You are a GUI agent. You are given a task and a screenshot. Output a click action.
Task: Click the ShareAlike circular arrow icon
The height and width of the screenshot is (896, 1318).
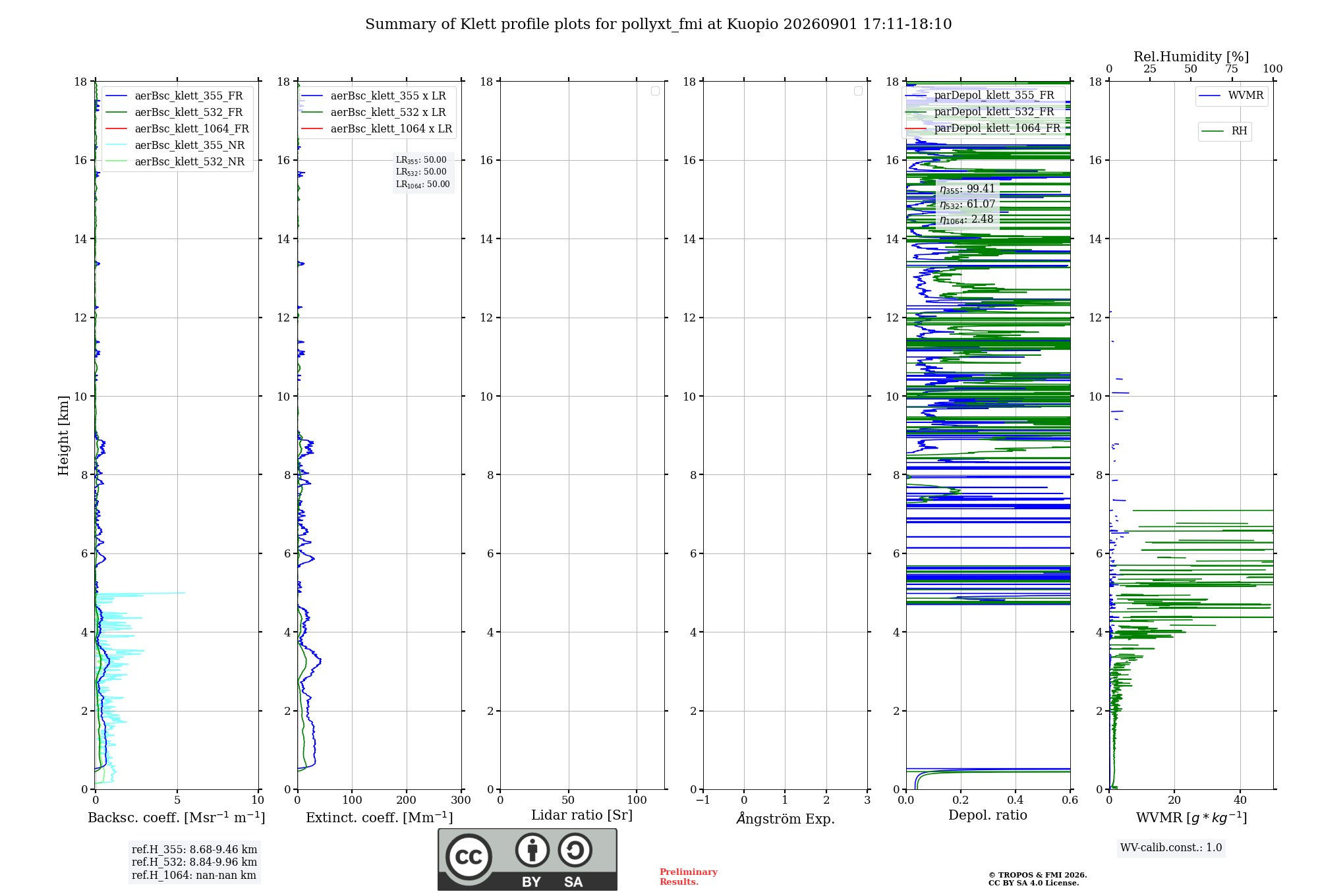[575, 850]
